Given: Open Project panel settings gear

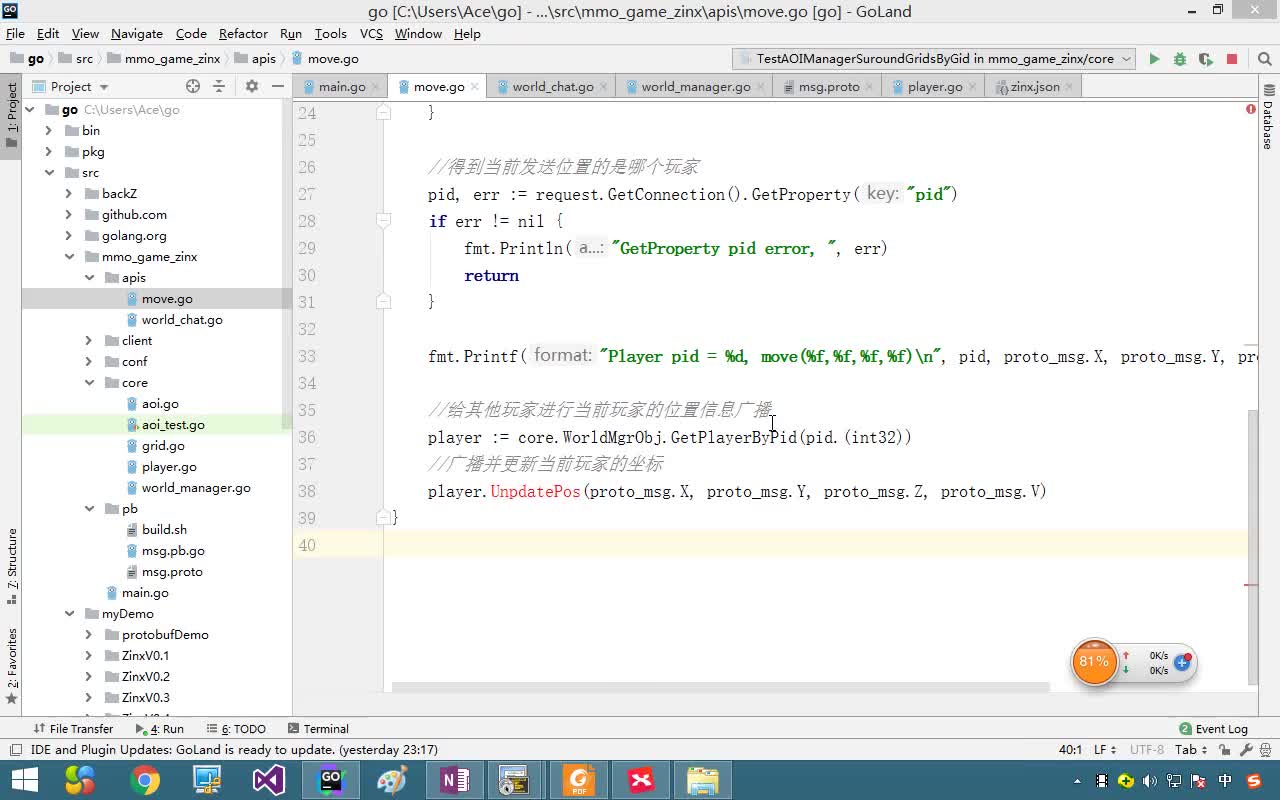Looking at the screenshot, I should click(x=252, y=87).
